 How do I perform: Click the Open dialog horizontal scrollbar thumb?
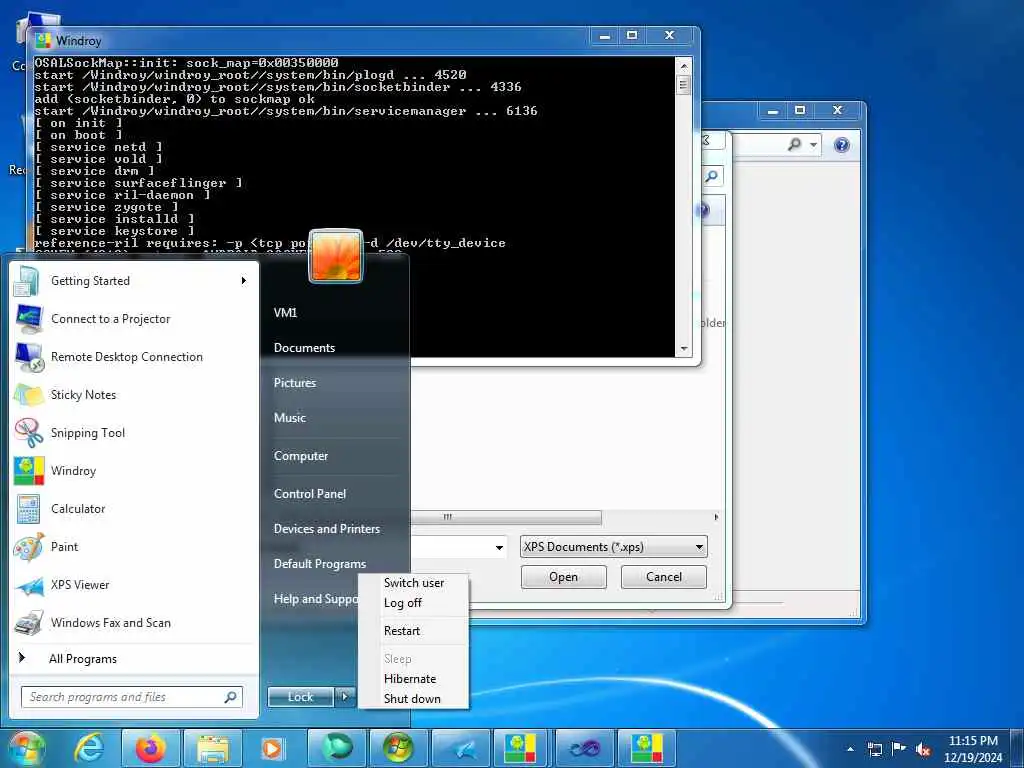coord(506,517)
